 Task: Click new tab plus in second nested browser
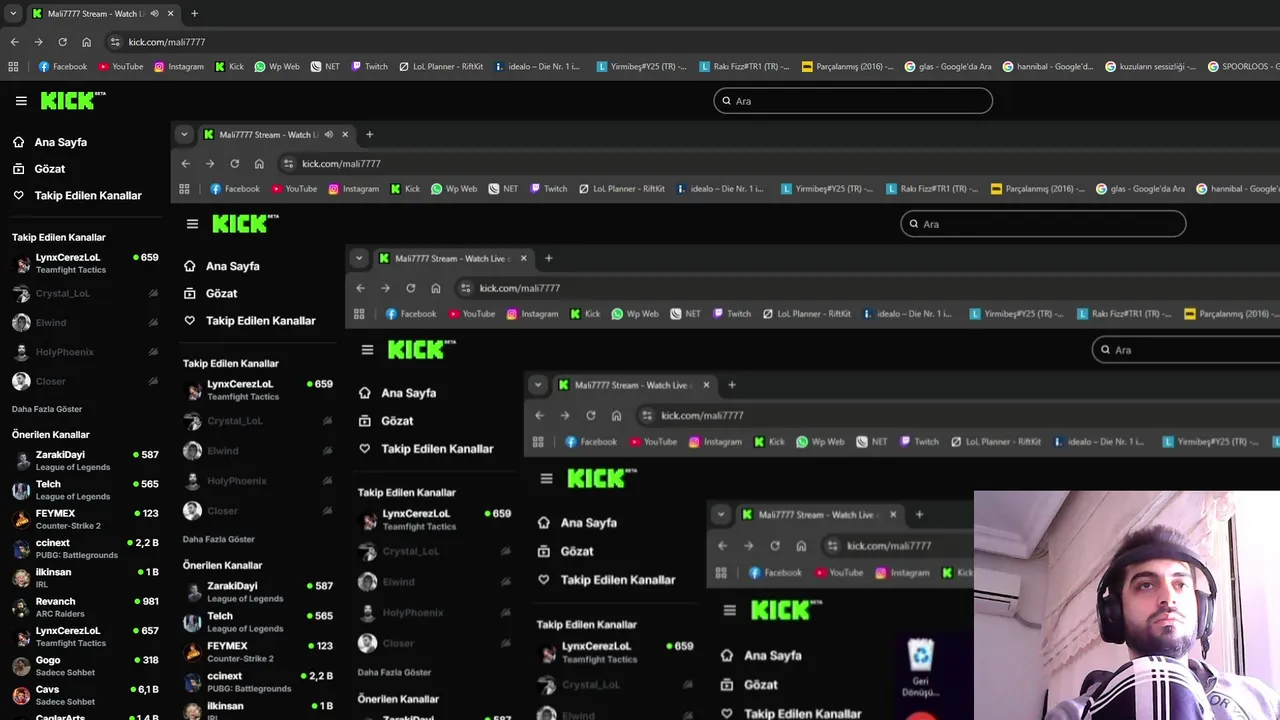369,134
